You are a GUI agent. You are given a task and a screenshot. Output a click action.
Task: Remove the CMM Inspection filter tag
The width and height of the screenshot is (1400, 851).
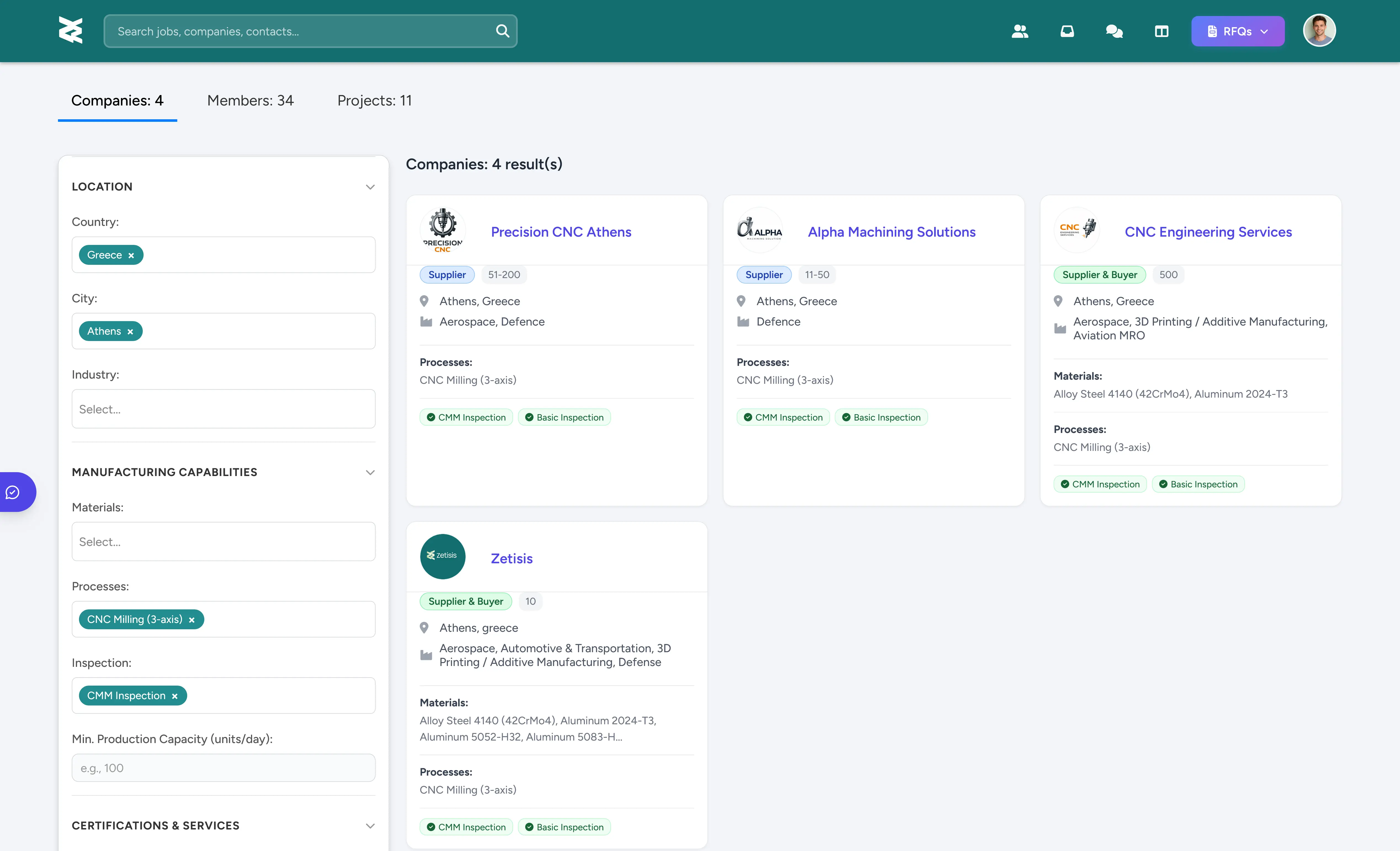tap(175, 696)
